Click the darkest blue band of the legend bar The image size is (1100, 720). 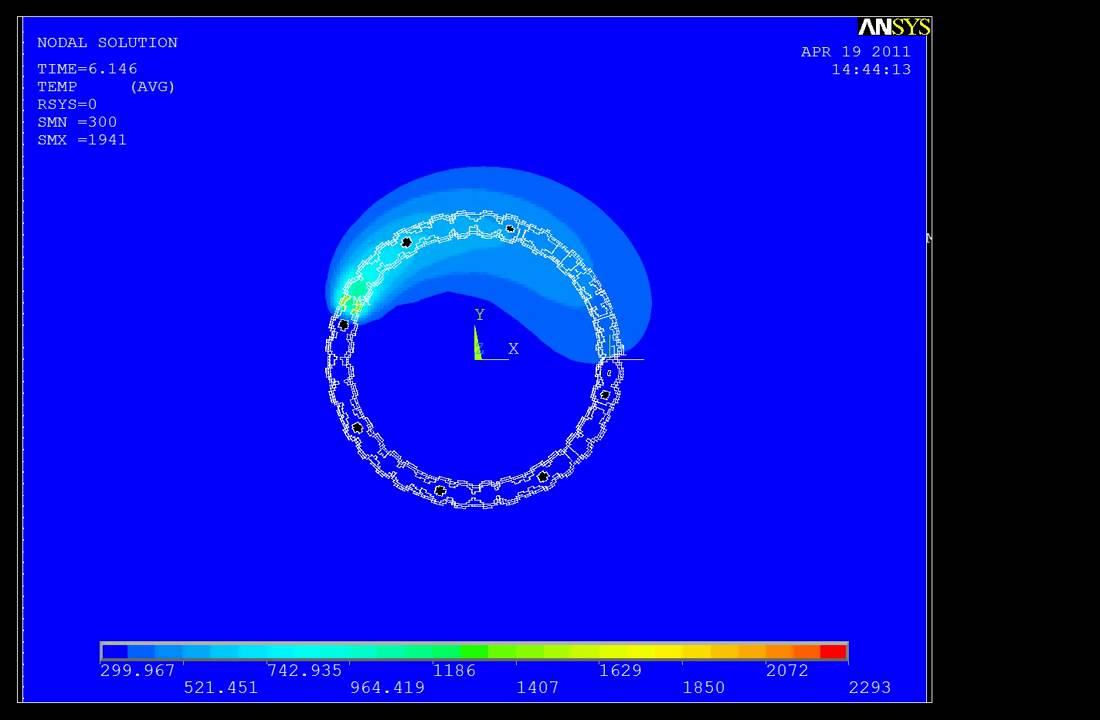click(x=115, y=652)
